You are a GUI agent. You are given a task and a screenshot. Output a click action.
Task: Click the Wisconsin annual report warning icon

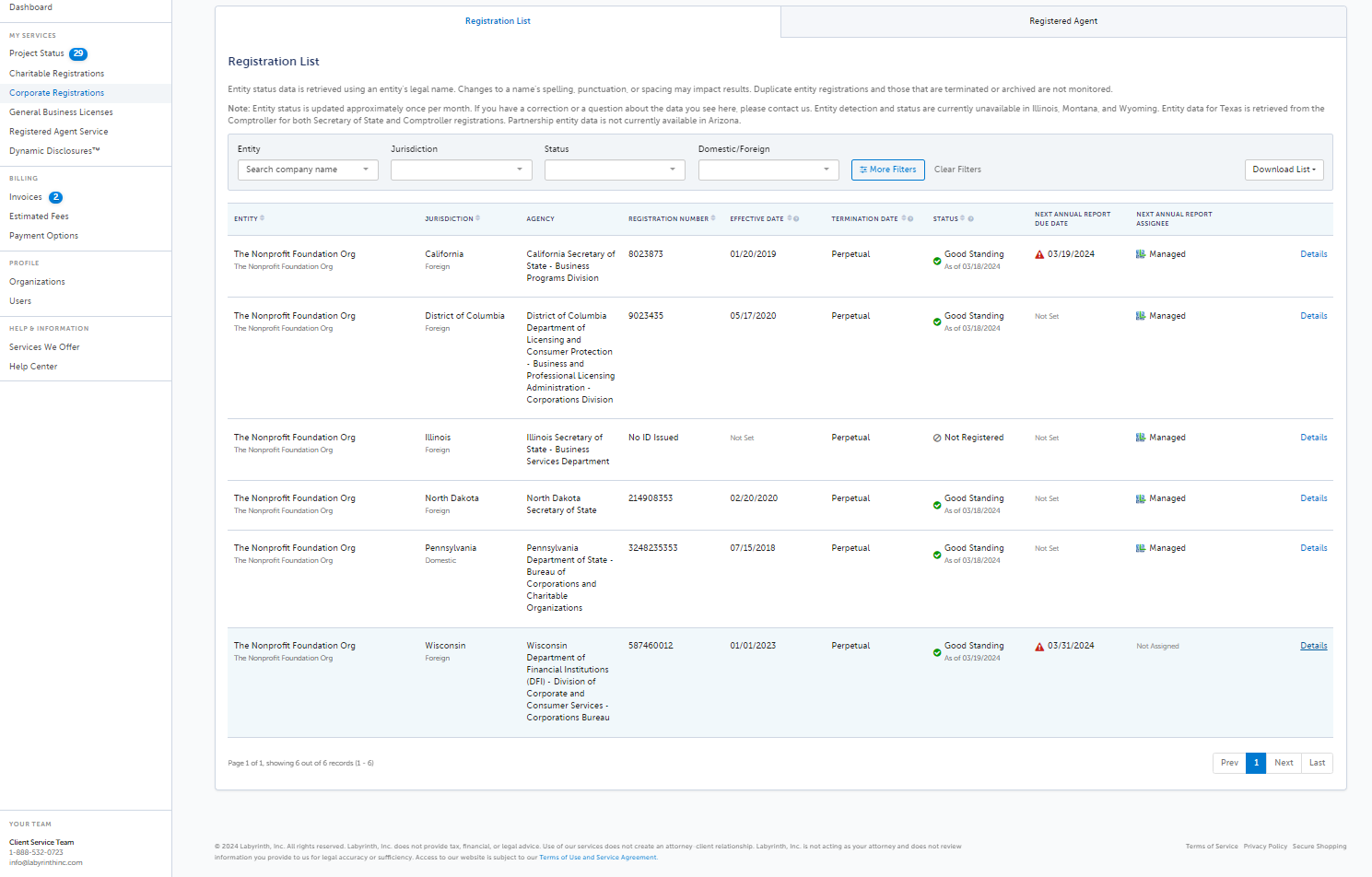point(1039,647)
